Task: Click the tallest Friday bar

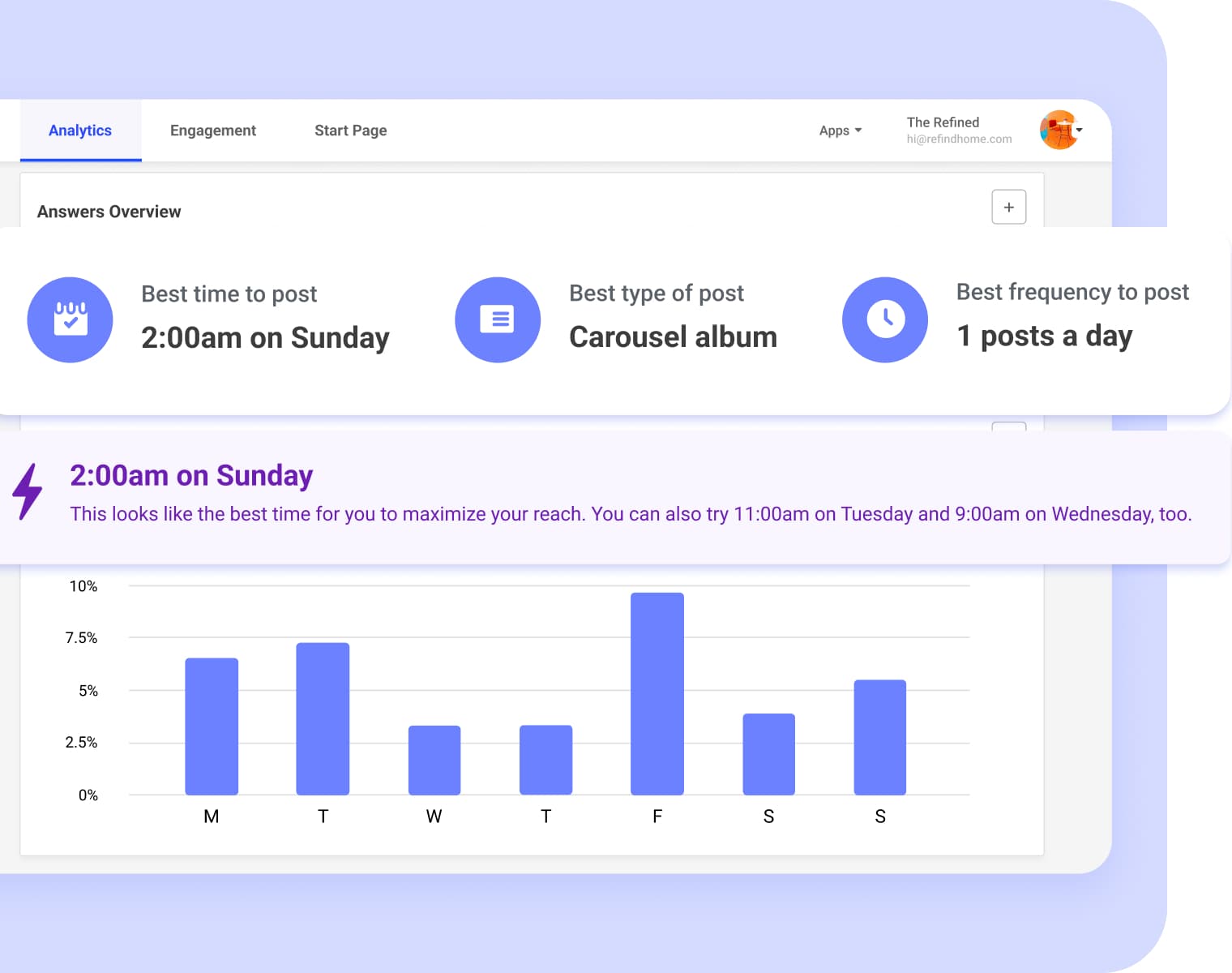Action: click(x=657, y=694)
